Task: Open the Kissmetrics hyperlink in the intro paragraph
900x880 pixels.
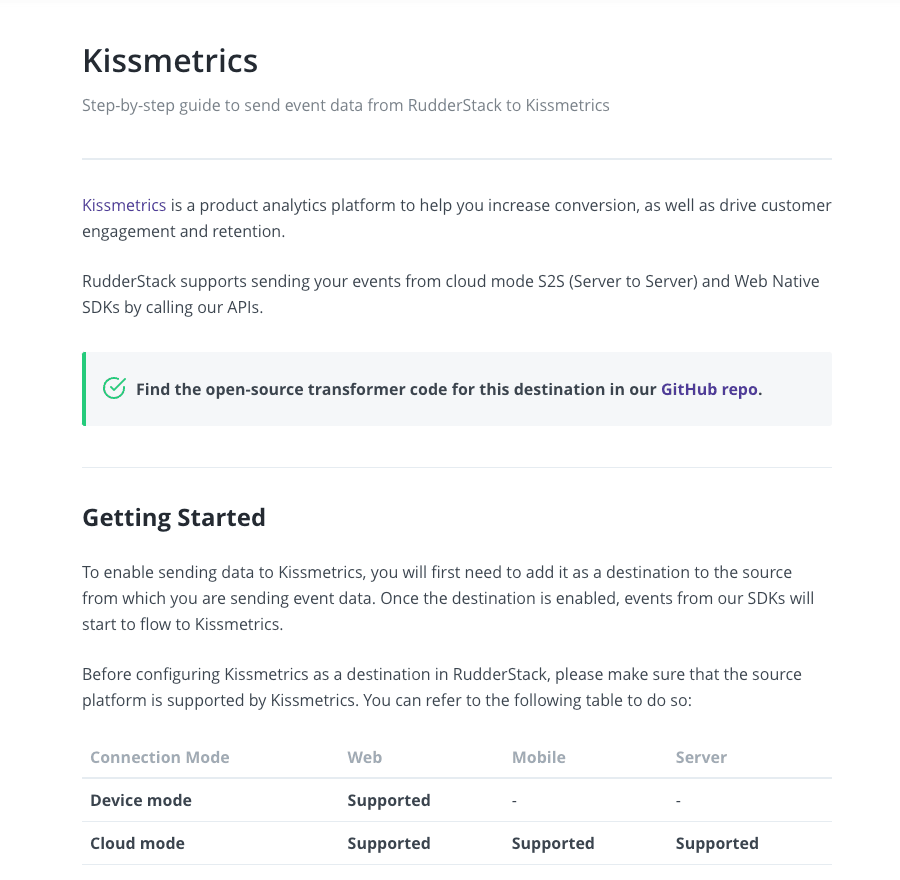Action: 124,206
